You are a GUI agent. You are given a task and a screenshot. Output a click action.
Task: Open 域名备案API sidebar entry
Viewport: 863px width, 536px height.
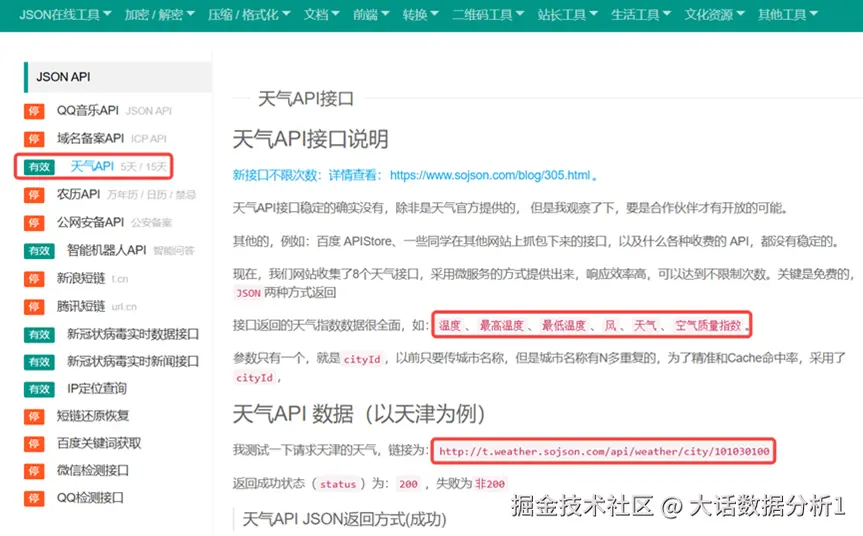(x=90, y=138)
